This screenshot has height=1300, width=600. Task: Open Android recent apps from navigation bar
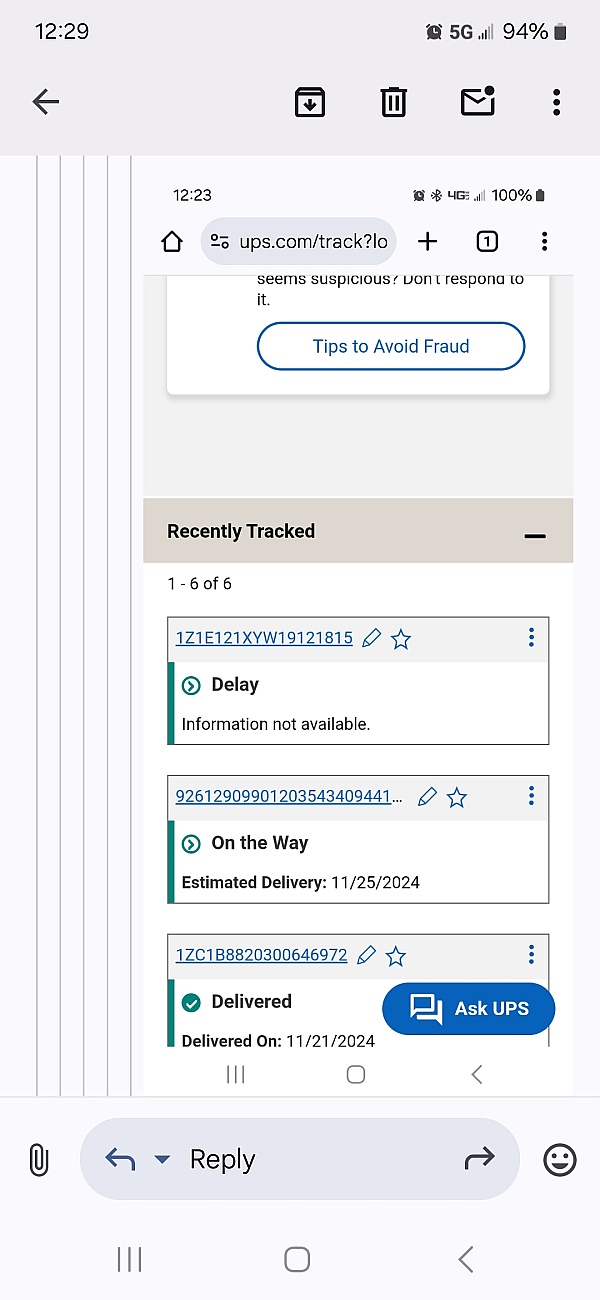click(130, 1259)
